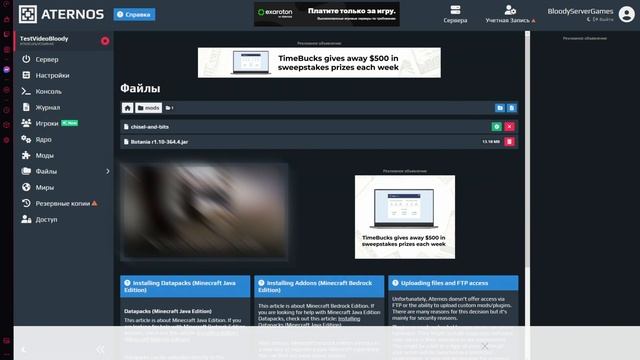Open Installing Datapacks (Minecraft Java Edition) article
This screenshot has height=360, width=640.
pyautogui.click(x=185, y=286)
